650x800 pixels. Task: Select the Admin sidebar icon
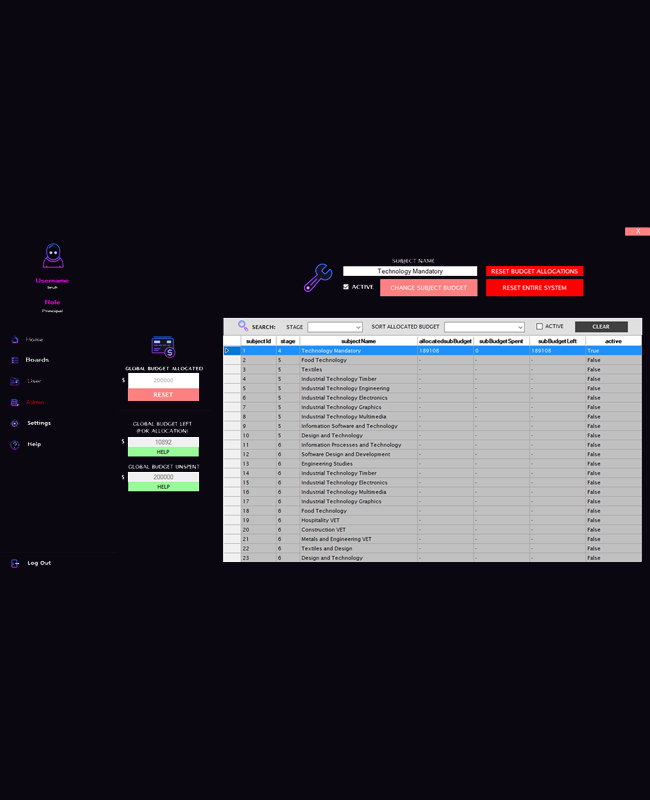pyautogui.click(x=15, y=402)
